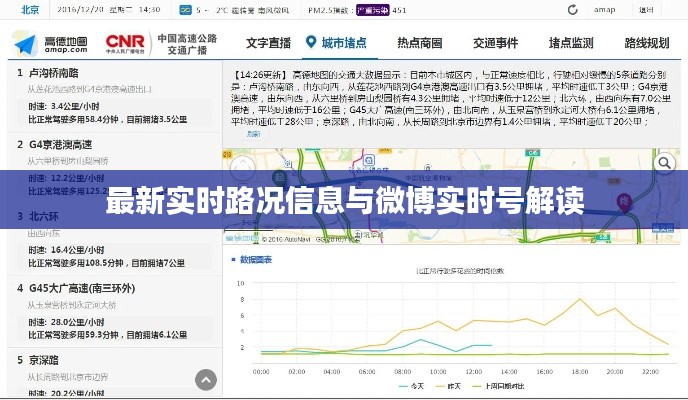Viewport: 688px width, 400px height.
Task: Click the 严重污染 PM2.5 level badge
Action: pos(371,10)
